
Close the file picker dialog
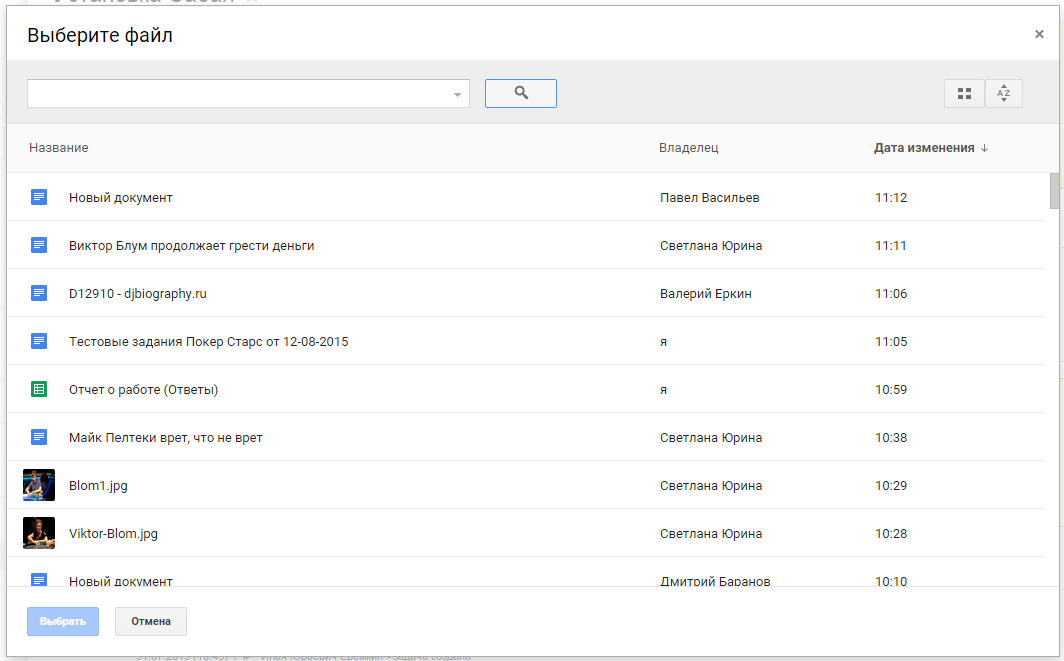tap(1039, 34)
